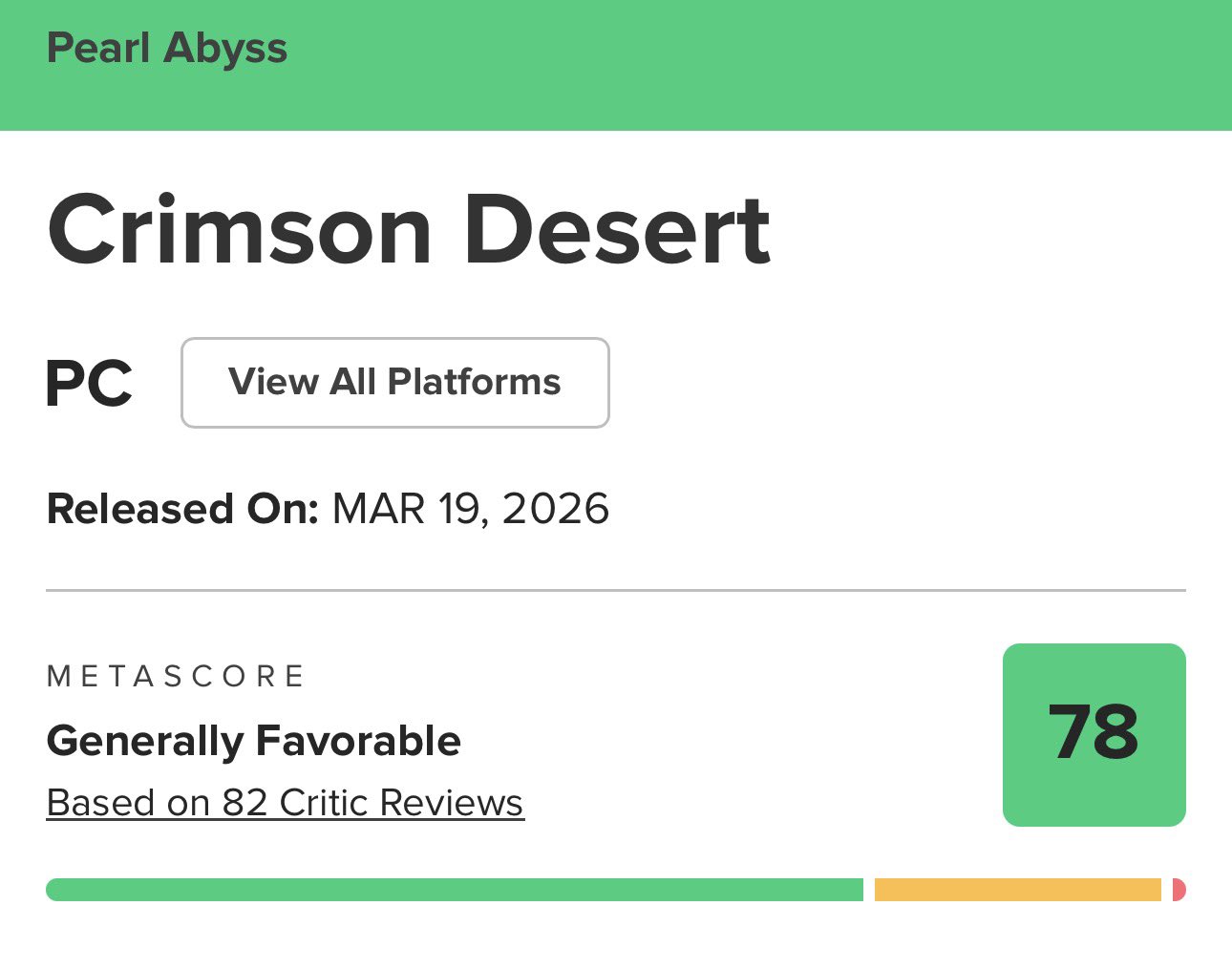Click the Pearl Abyss developer name

167,49
